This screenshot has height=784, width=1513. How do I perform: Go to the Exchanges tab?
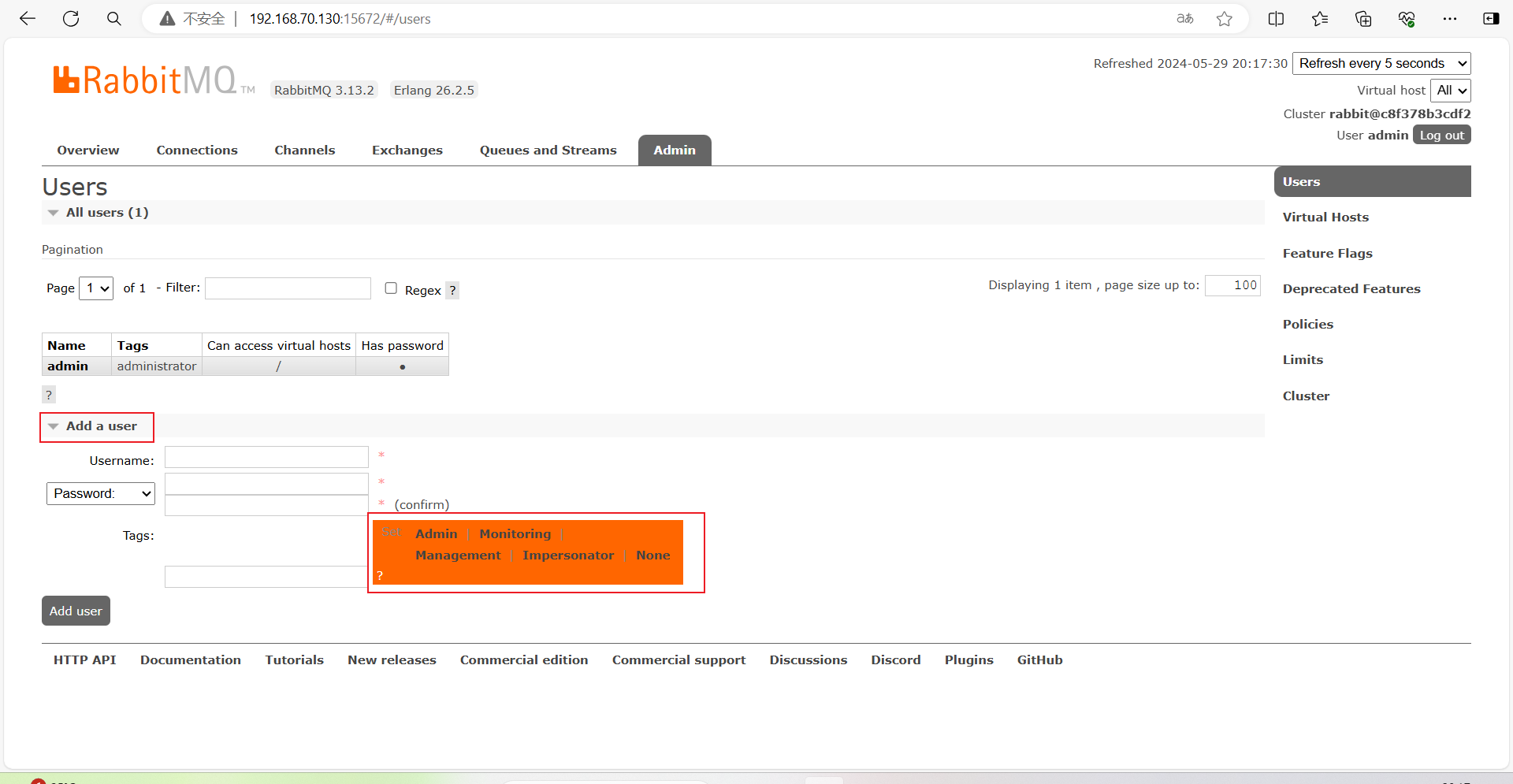pos(407,150)
